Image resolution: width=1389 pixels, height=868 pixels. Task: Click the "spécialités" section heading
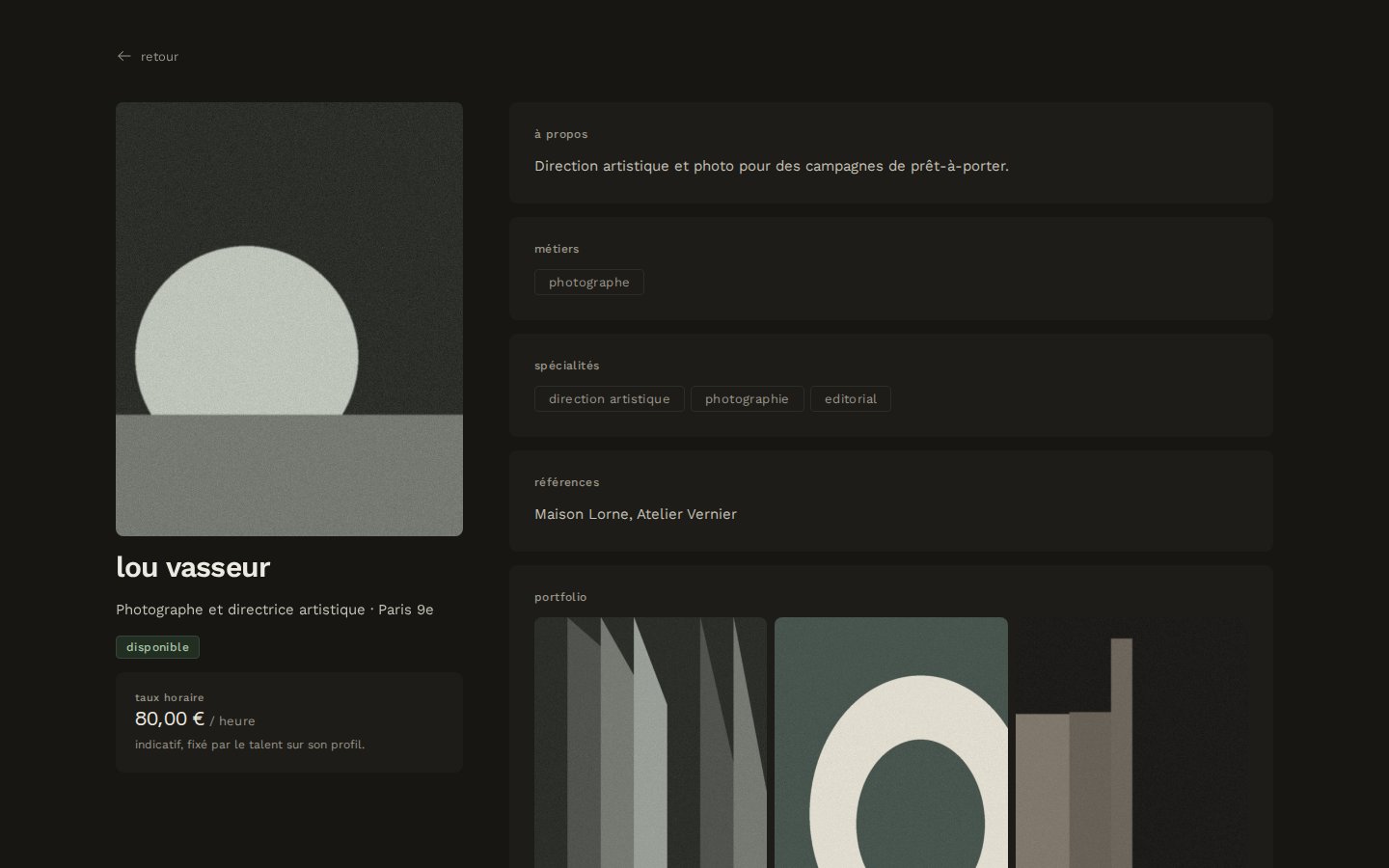[x=567, y=366]
